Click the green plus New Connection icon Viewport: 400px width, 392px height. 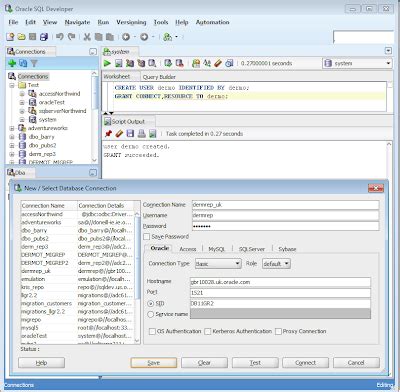click(x=12, y=63)
